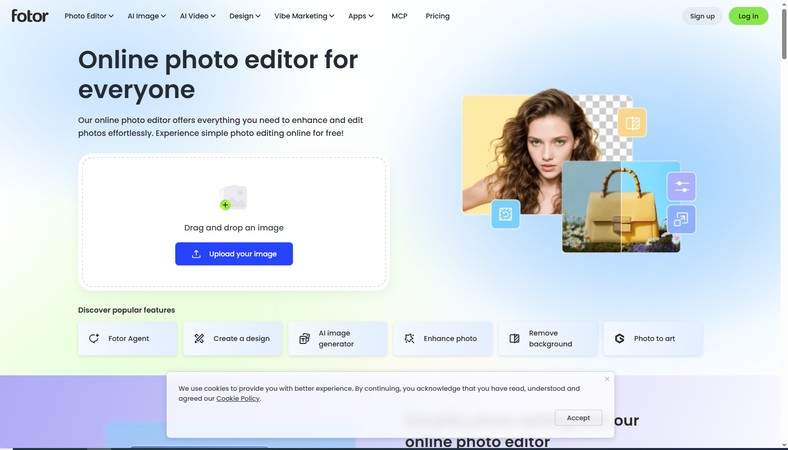Click the Discover popular features label
Image resolution: width=788 pixels, height=450 pixels.
(x=127, y=310)
